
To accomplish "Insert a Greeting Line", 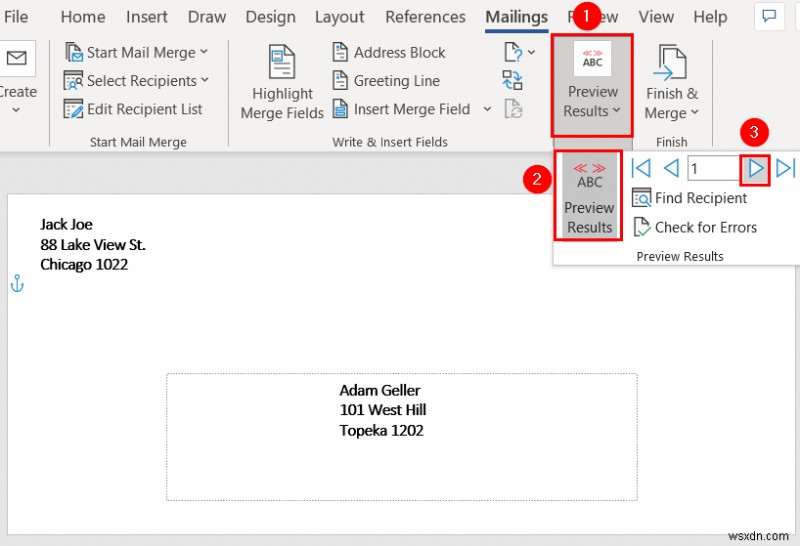I will [x=386, y=81].
